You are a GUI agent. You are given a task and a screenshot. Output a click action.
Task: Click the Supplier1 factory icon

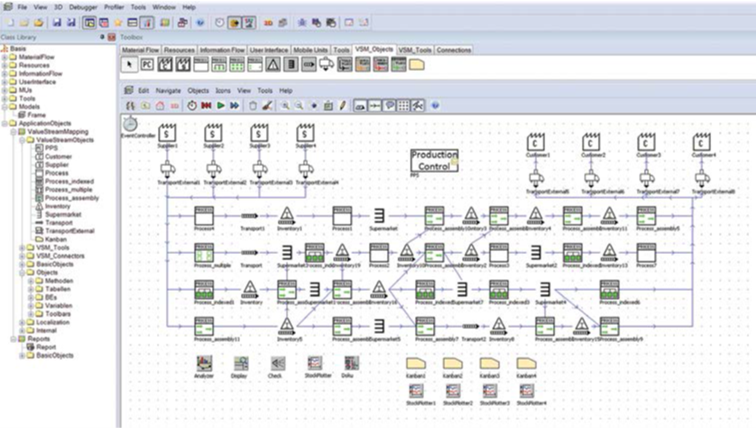pyautogui.click(x=167, y=133)
